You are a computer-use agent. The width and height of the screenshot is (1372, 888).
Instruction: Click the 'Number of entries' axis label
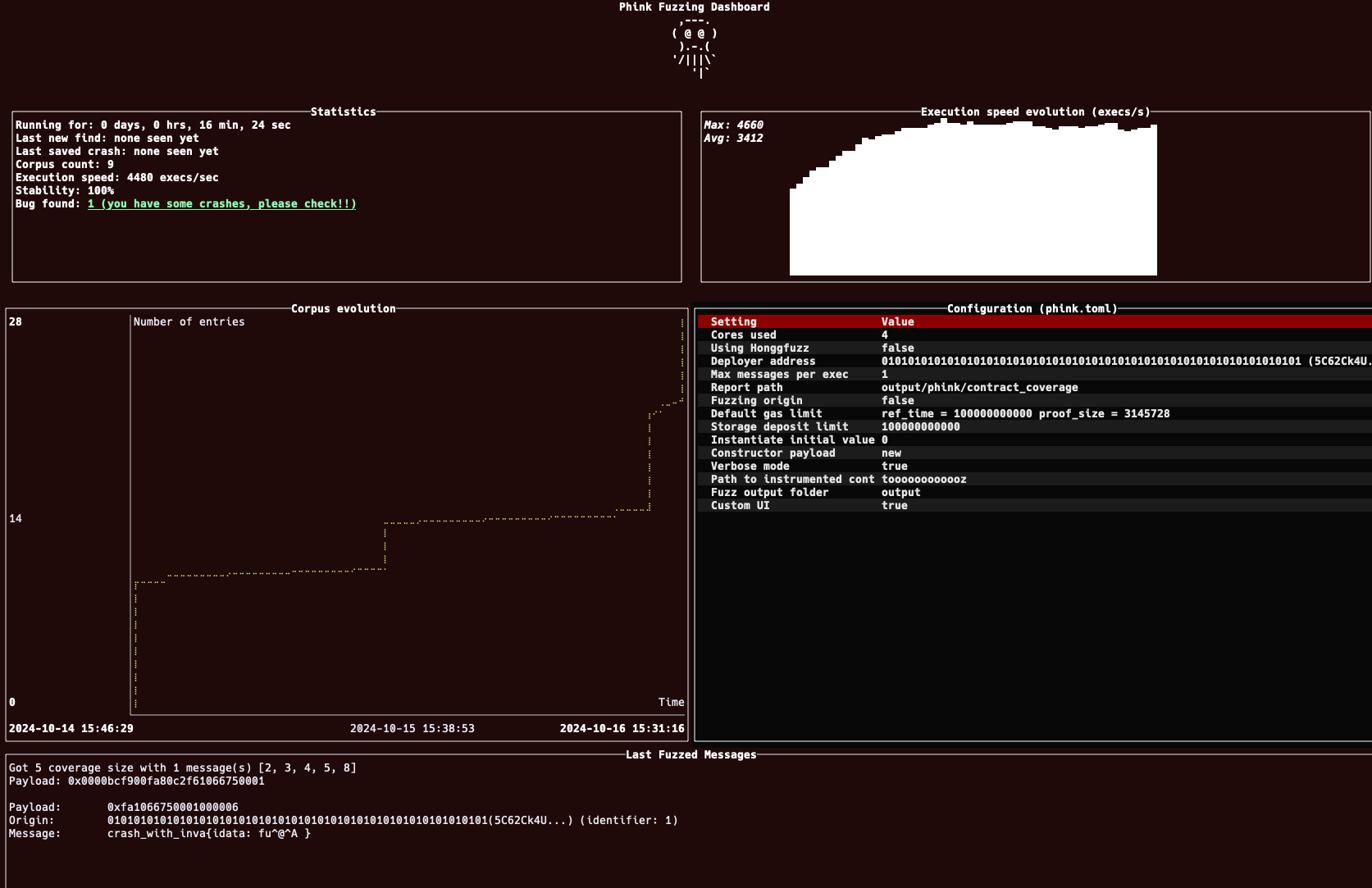(x=189, y=321)
